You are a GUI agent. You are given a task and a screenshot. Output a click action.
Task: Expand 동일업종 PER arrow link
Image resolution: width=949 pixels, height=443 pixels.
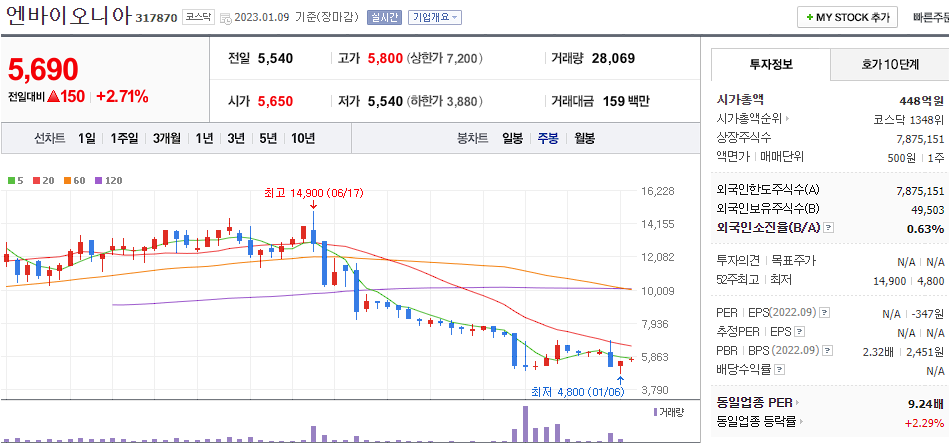tap(796, 402)
